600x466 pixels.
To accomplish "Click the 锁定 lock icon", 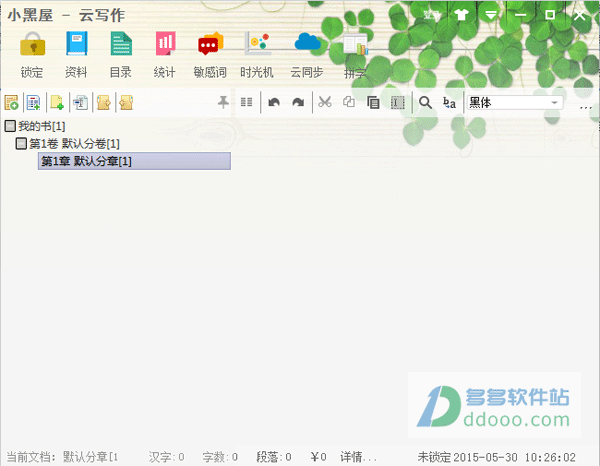I will [33, 44].
